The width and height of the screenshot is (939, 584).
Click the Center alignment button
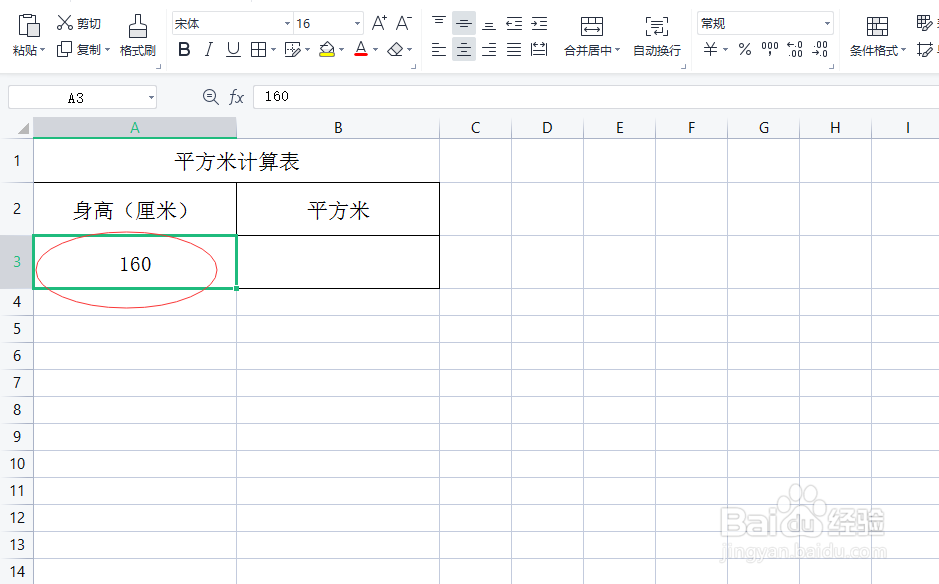click(x=463, y=50)
